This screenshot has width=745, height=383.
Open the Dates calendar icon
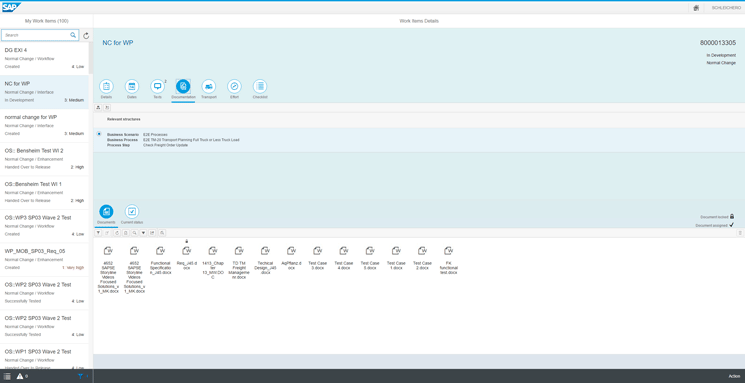tap(132, 86)
